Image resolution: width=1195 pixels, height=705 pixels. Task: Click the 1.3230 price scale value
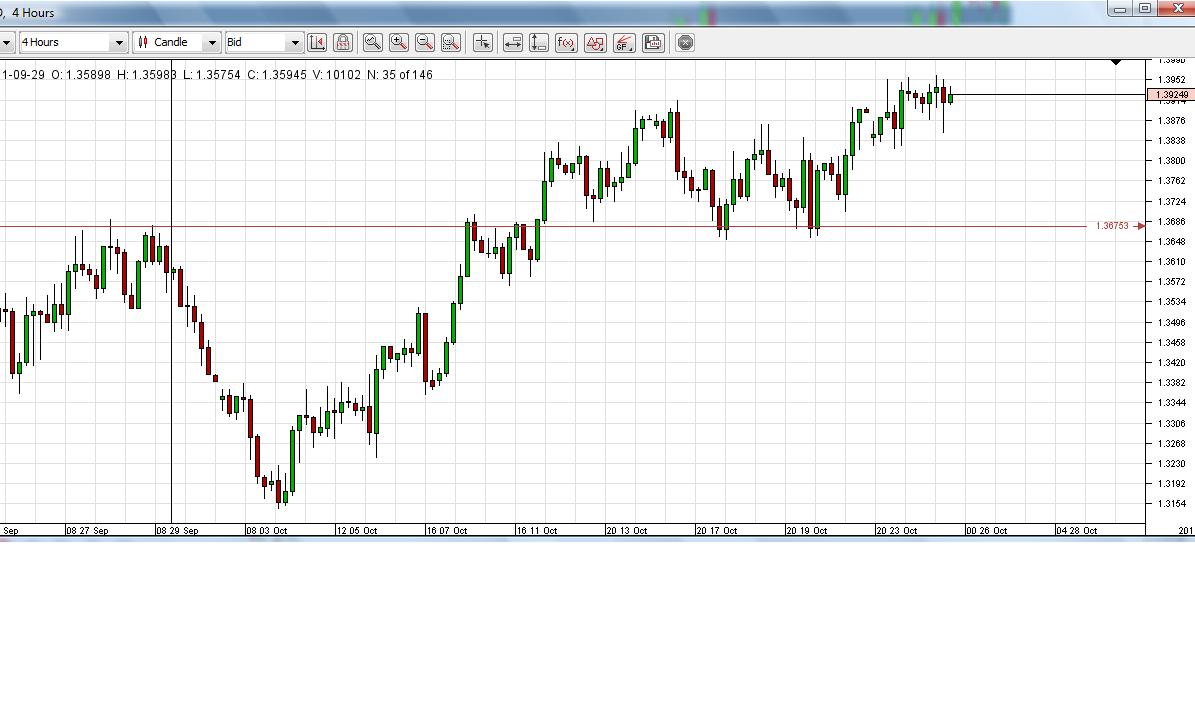point(1171,463)
